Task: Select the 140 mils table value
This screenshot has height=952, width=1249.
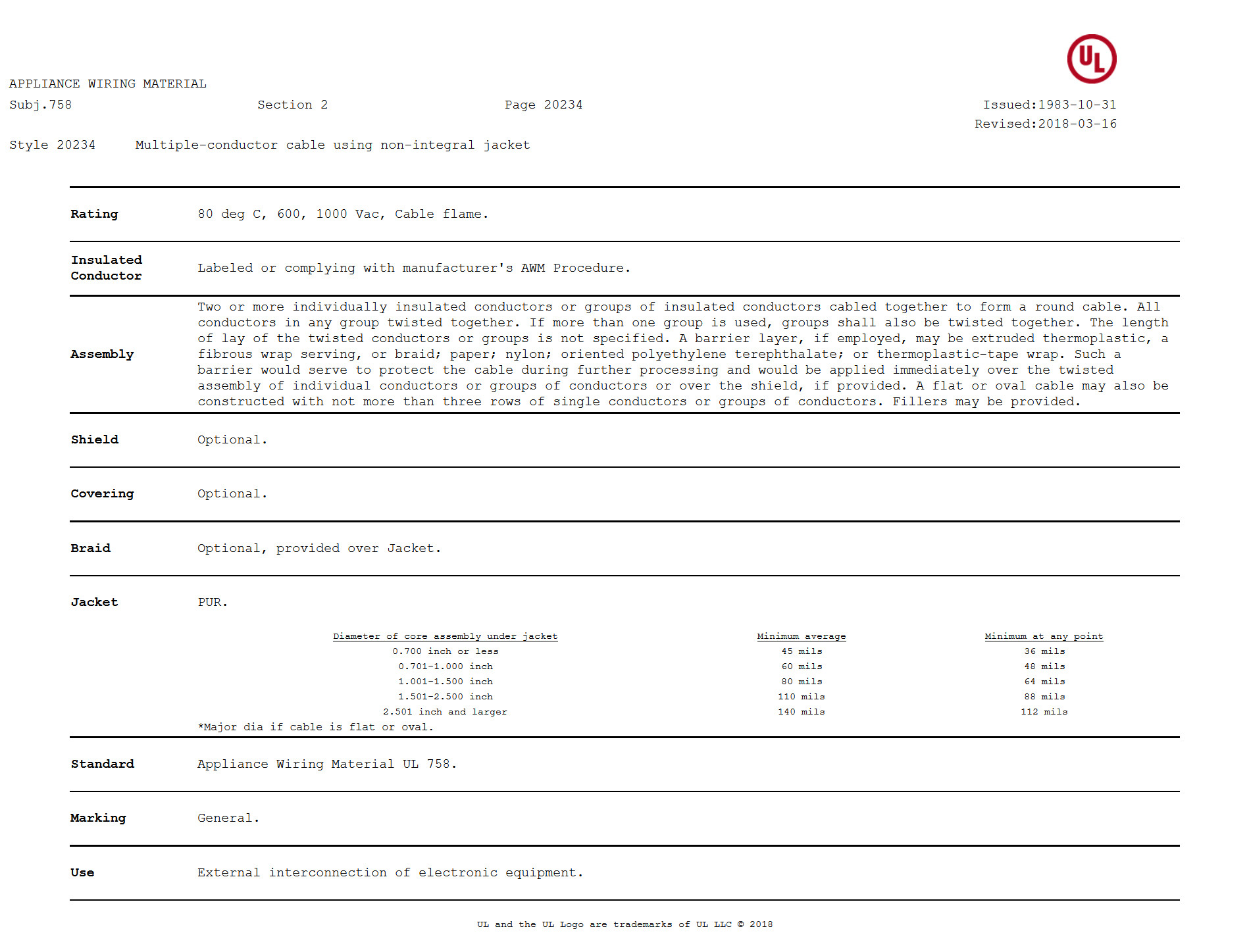Action: tap(801, 712)
